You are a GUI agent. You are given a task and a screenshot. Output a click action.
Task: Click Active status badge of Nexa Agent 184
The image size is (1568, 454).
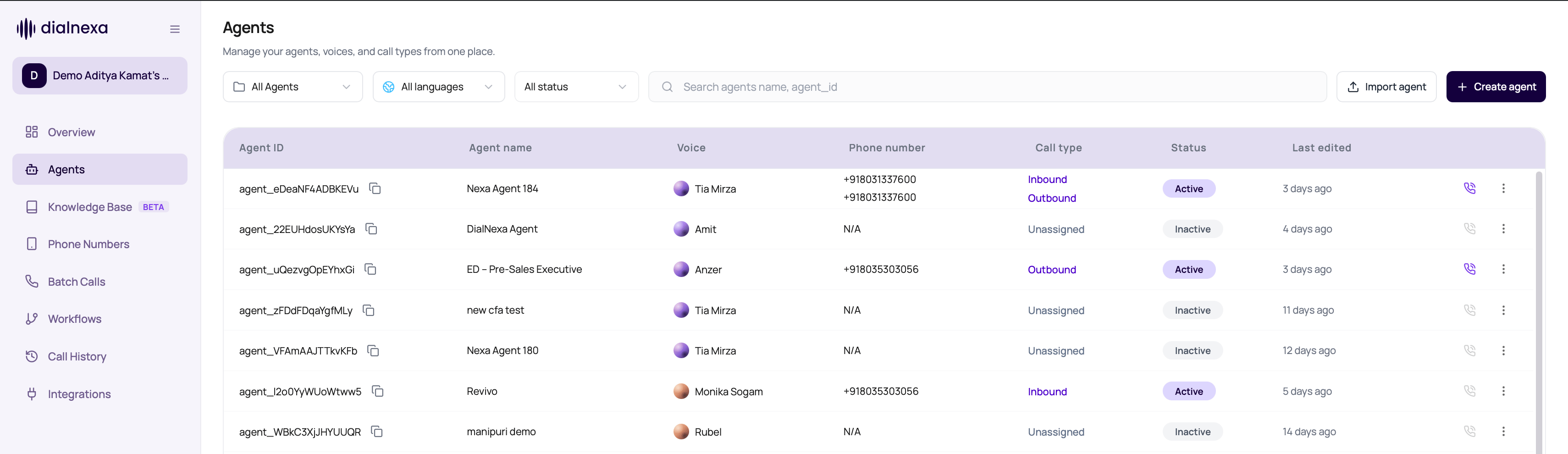(1188, 188)
